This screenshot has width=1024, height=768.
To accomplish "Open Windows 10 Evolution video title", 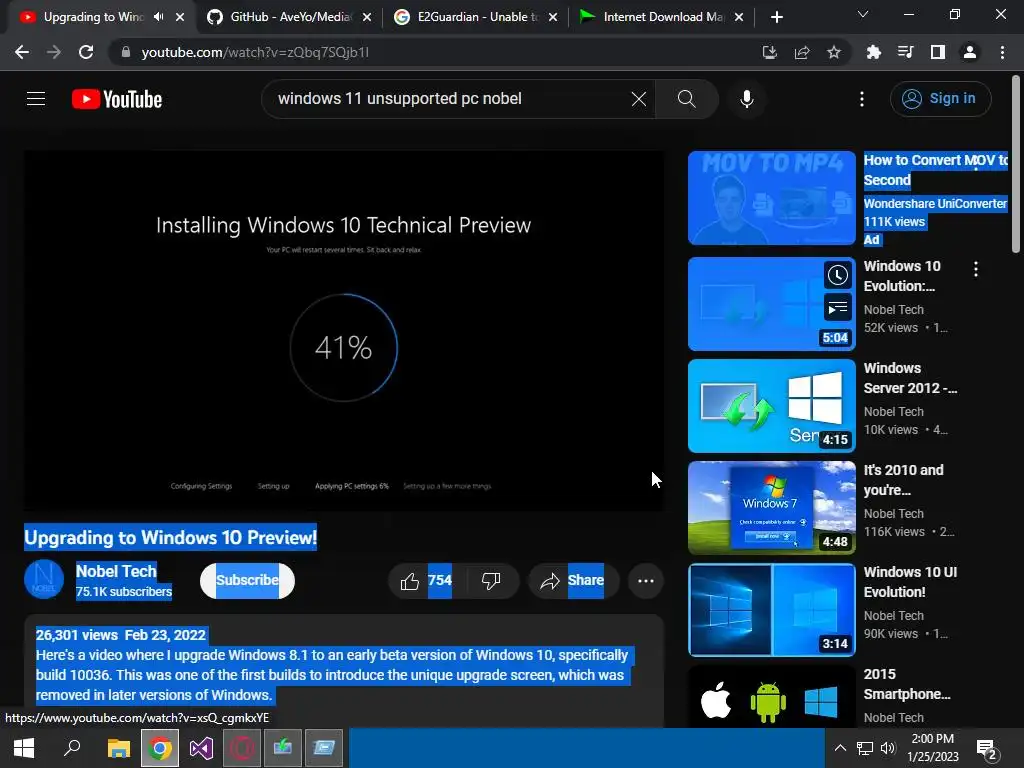I will pos(902,276).
